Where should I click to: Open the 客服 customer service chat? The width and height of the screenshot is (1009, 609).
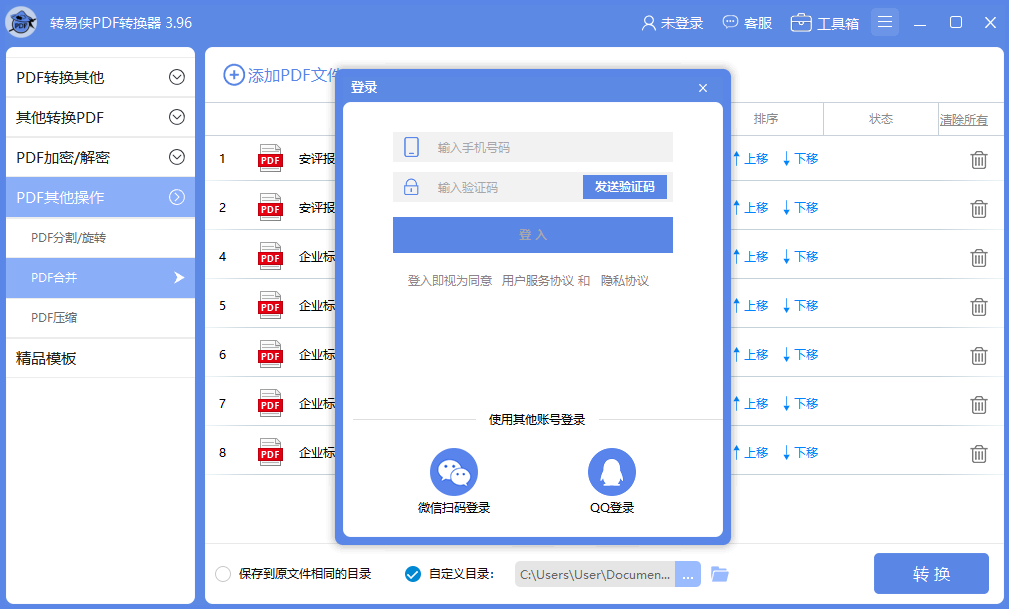[747, 21]
